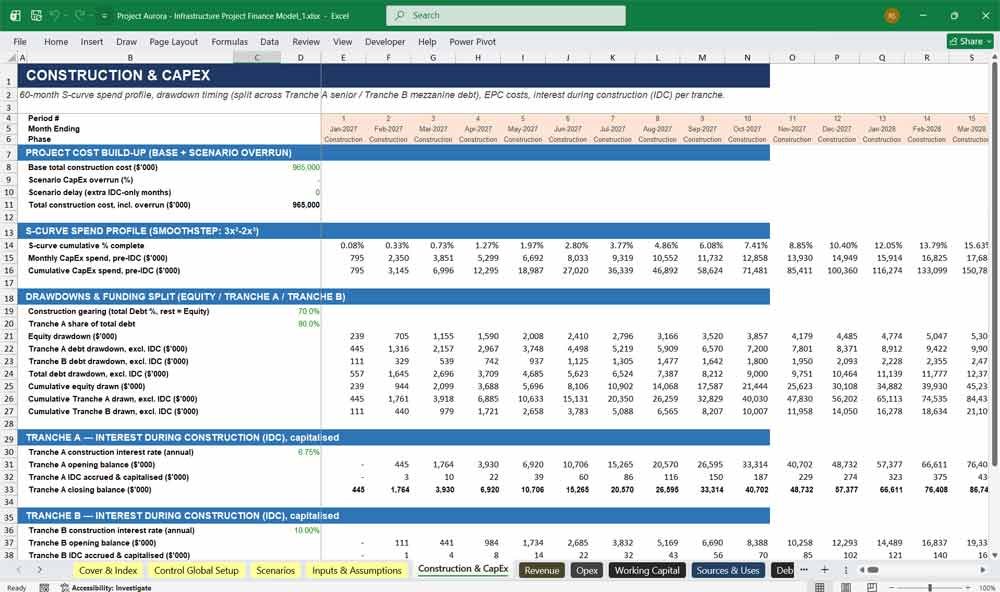The image size is (1000, 592).
Task: Click the Select All corner triangle
Action: click(x=12, y=57)
